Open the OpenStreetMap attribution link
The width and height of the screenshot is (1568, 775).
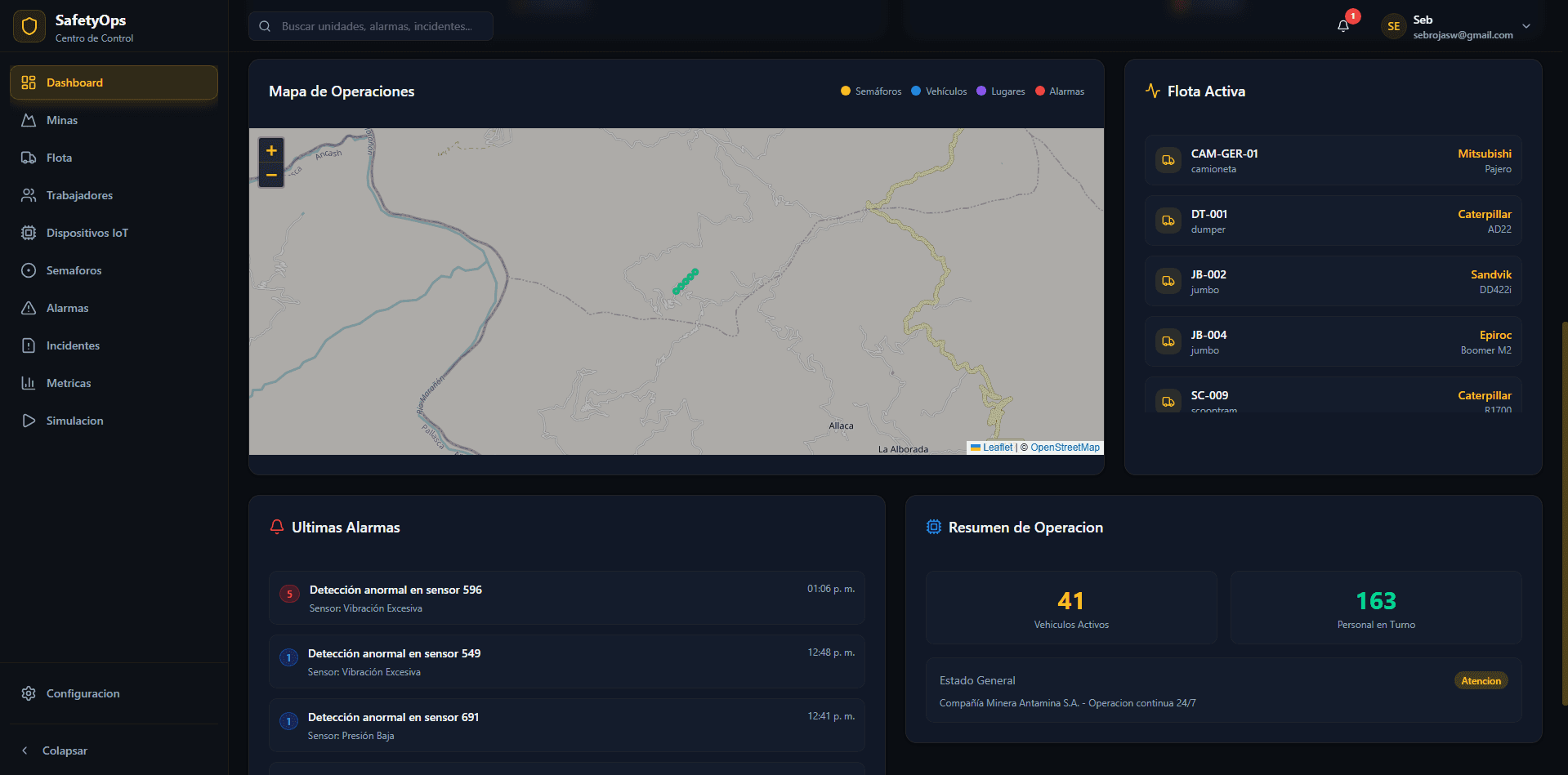click(1064, 448)
